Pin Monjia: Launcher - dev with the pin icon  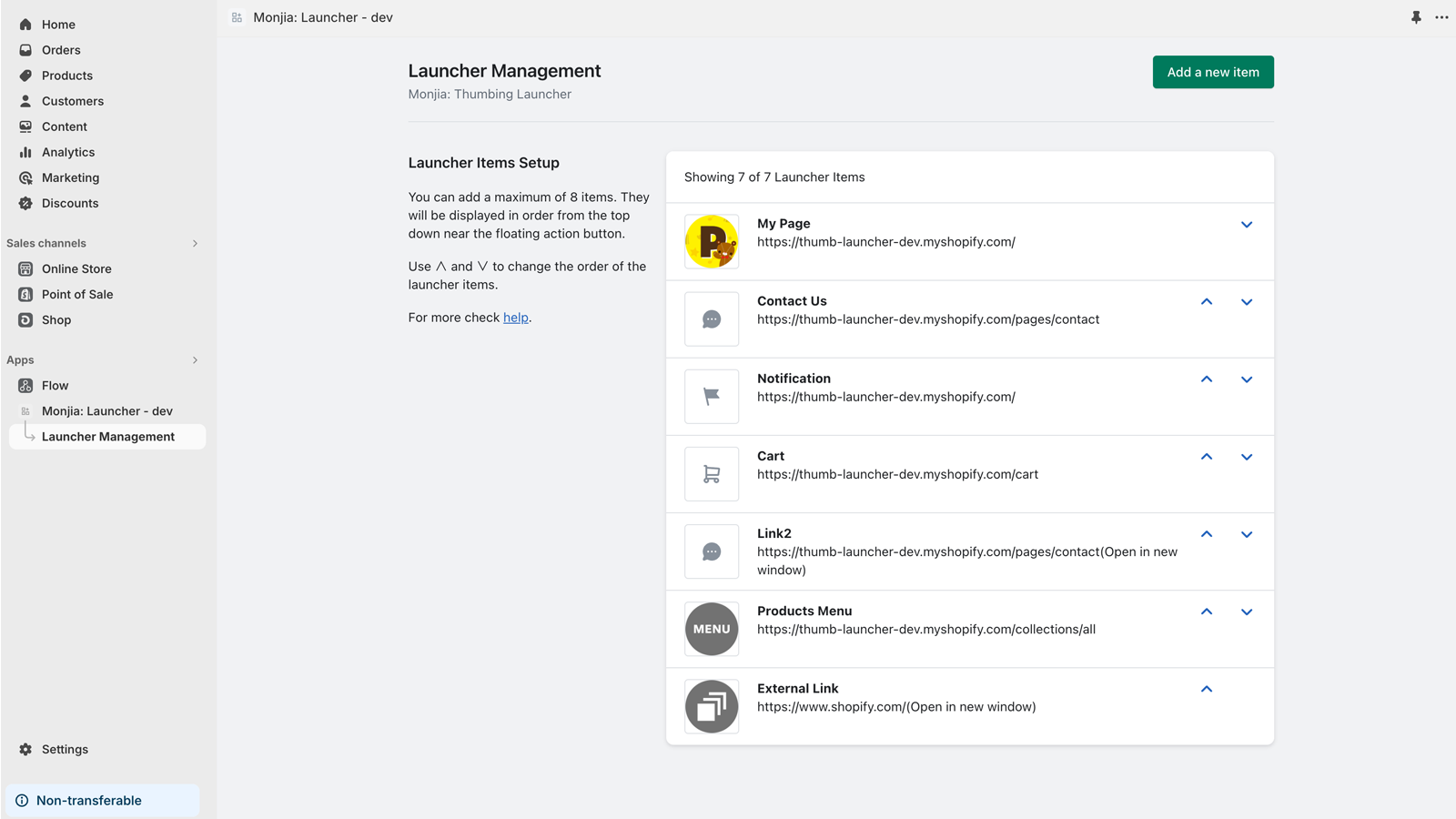click(x=1416, y=17)
